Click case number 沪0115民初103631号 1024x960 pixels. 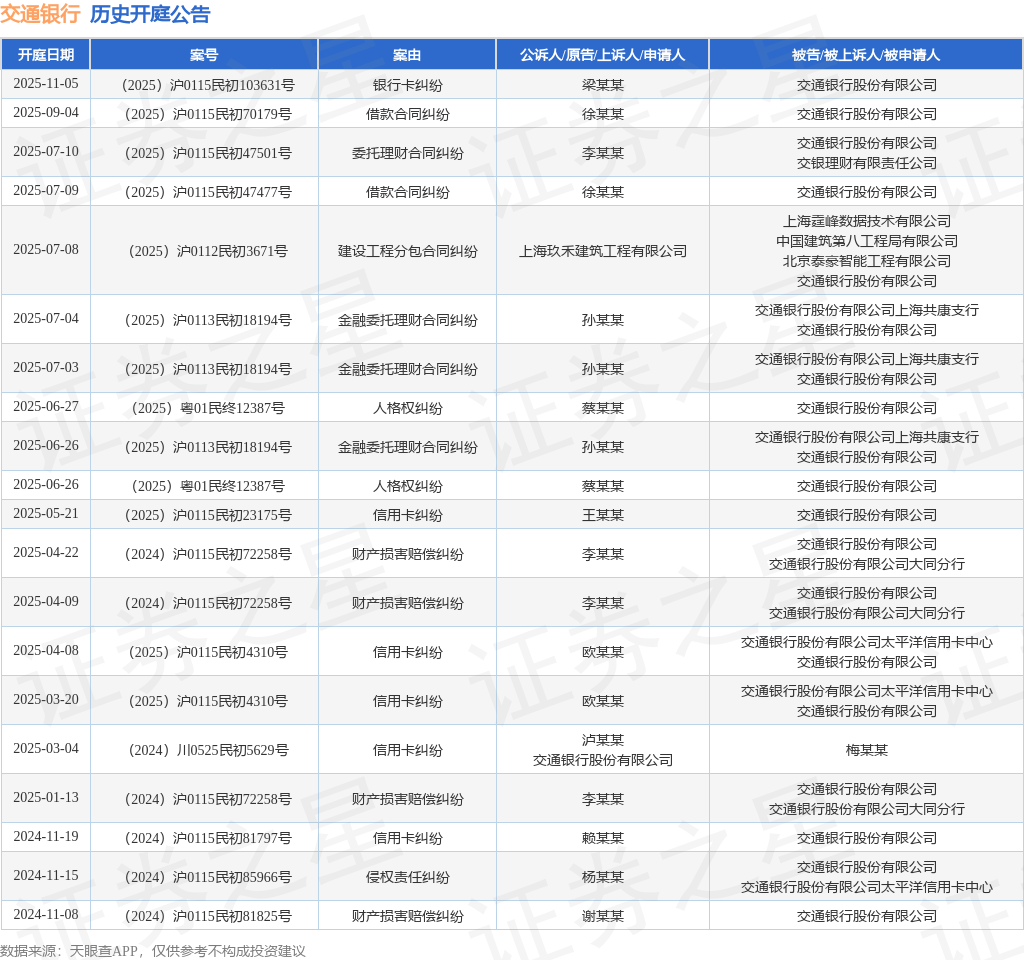208,85
